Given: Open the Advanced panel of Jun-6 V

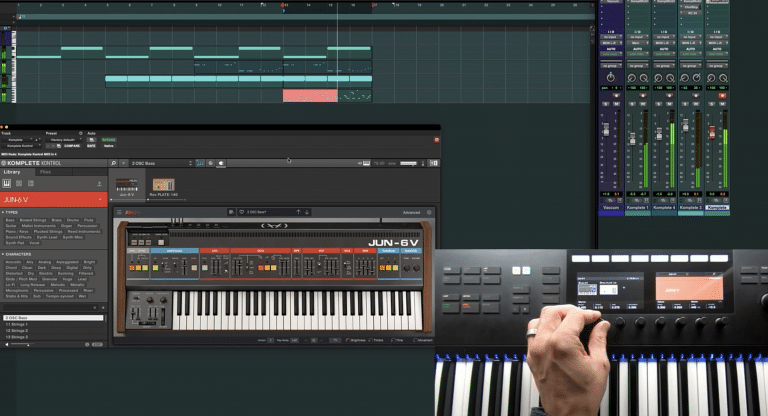Looking at the screenshot, I should pos(411,213).
